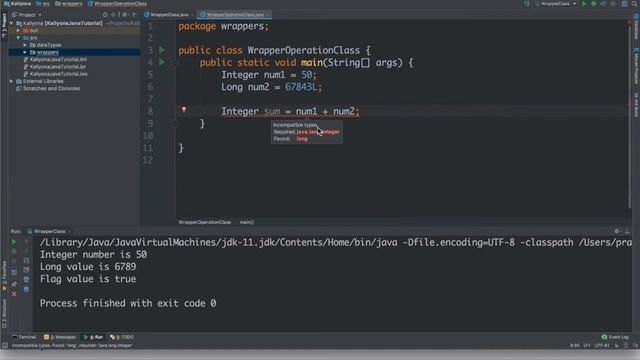Open the WrapperClass run configuration dropdown

click(556, 4)
